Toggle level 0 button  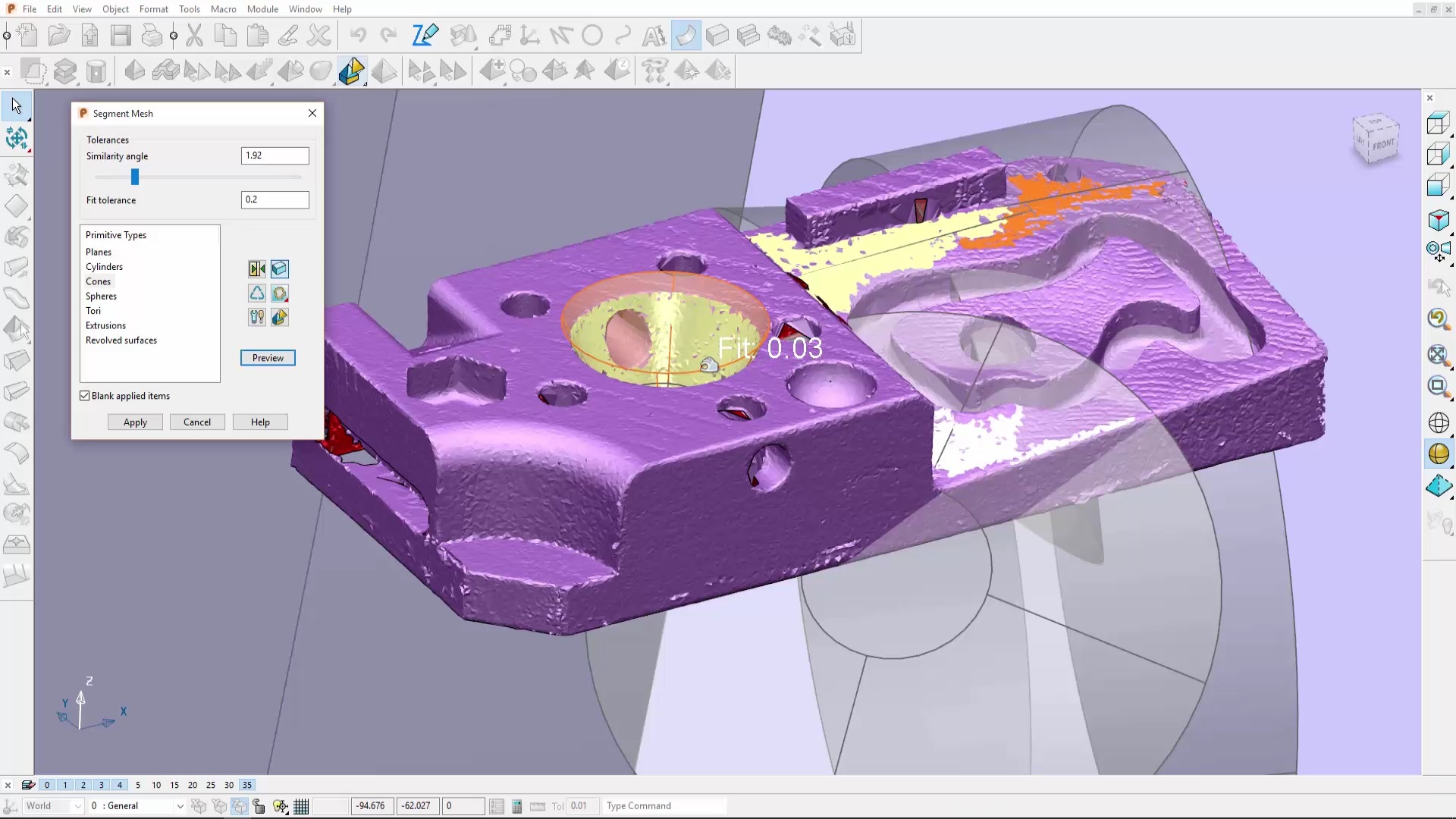(x=47, y=785)
